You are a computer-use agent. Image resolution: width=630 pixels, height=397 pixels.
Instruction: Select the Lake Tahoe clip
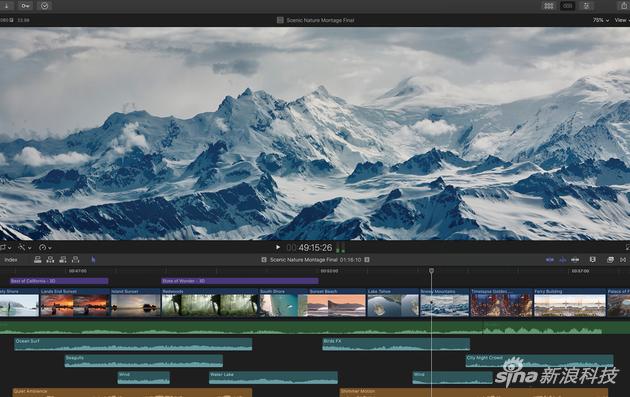click(x=393, y=303)
